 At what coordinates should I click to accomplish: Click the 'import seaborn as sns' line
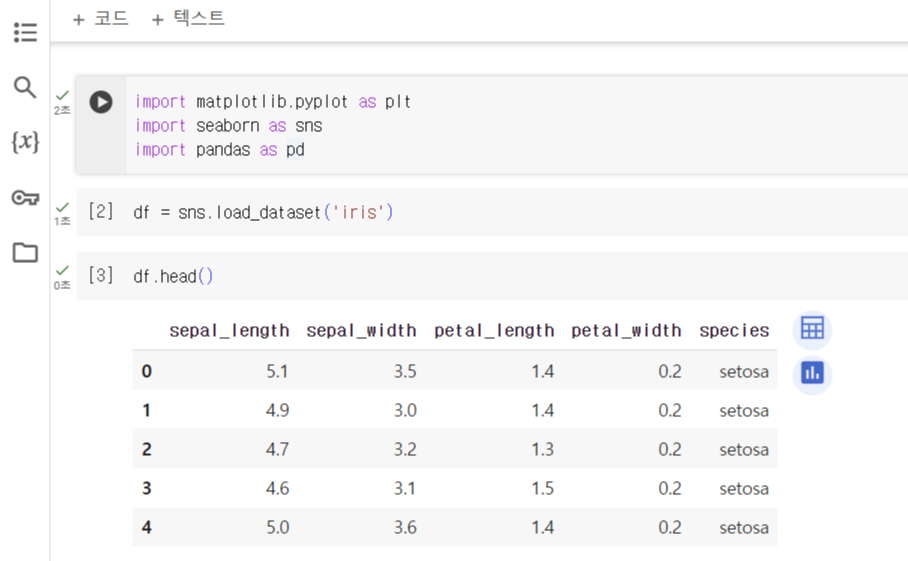coord(229,126)
